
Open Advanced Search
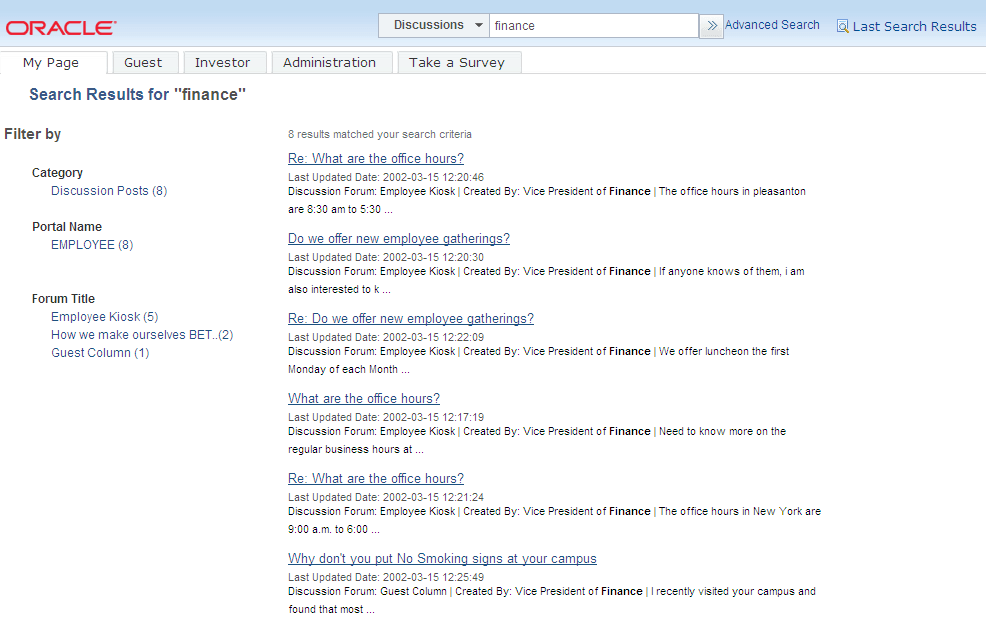coord(772,24)
